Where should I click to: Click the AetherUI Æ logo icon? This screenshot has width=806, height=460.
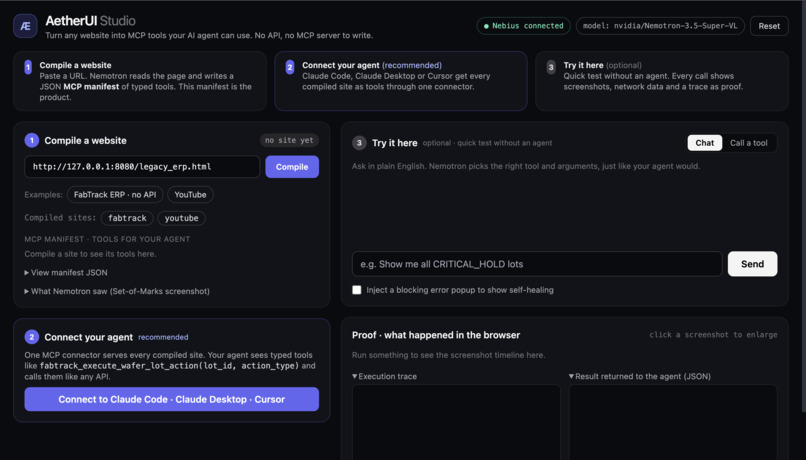(x=25, y=26)
